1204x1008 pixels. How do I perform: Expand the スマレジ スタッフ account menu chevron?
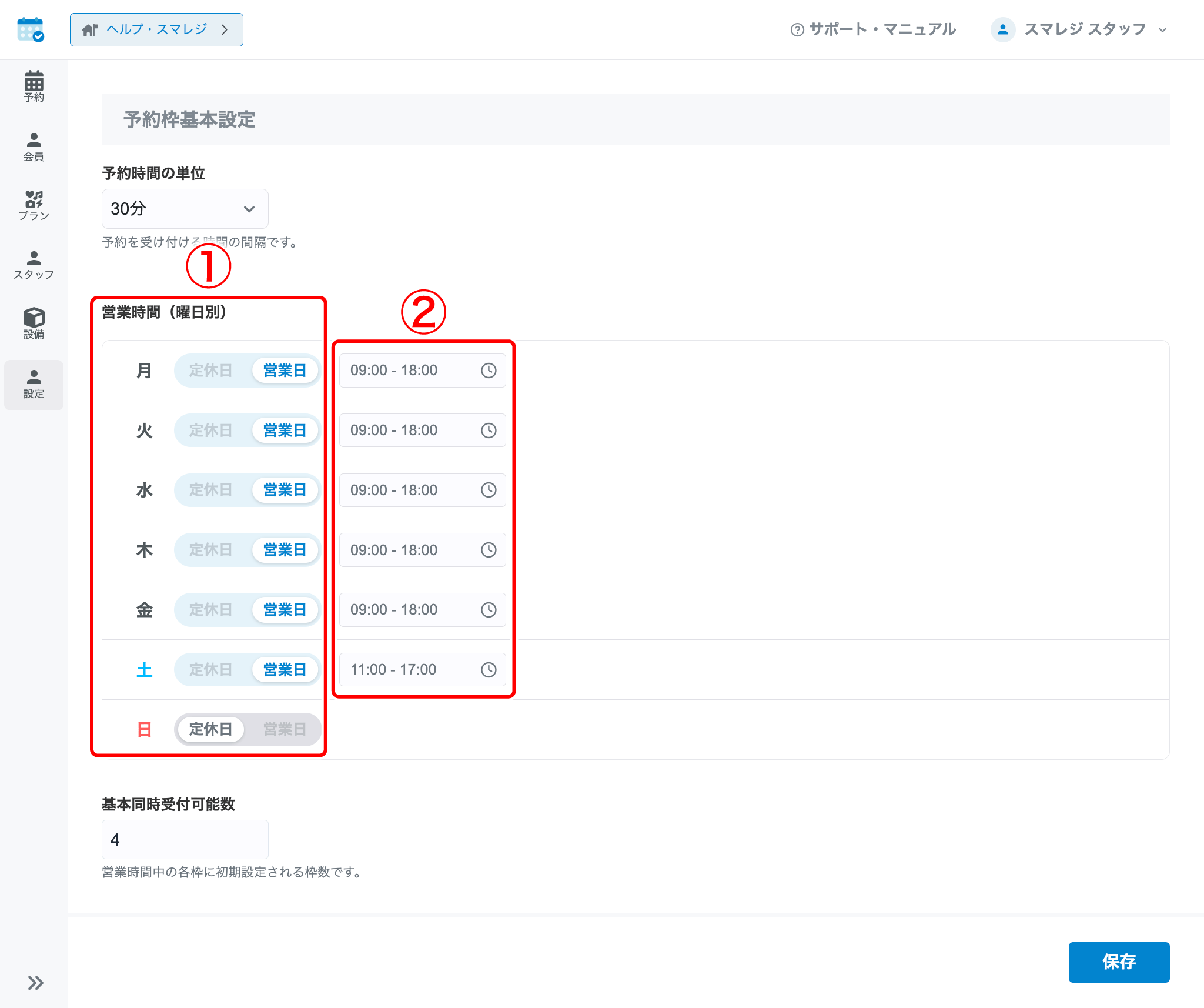[x=1162, y=30]
